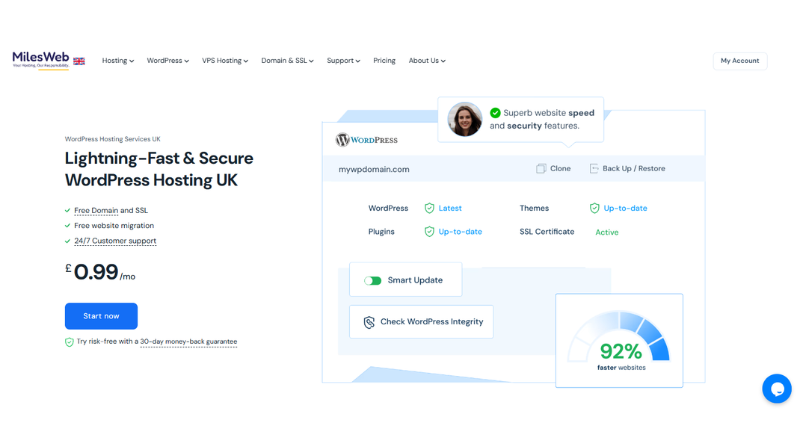Image resolution: width=800 pixels, height=445 pixels.
Task: Expand the Domain & SSL menu
Action: point(287,61)
